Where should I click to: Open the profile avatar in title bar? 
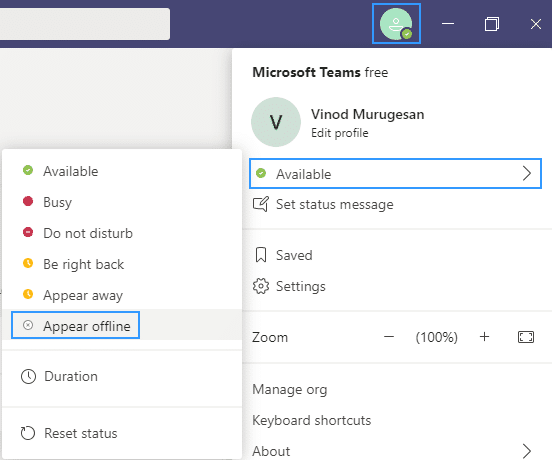point(396,24)
